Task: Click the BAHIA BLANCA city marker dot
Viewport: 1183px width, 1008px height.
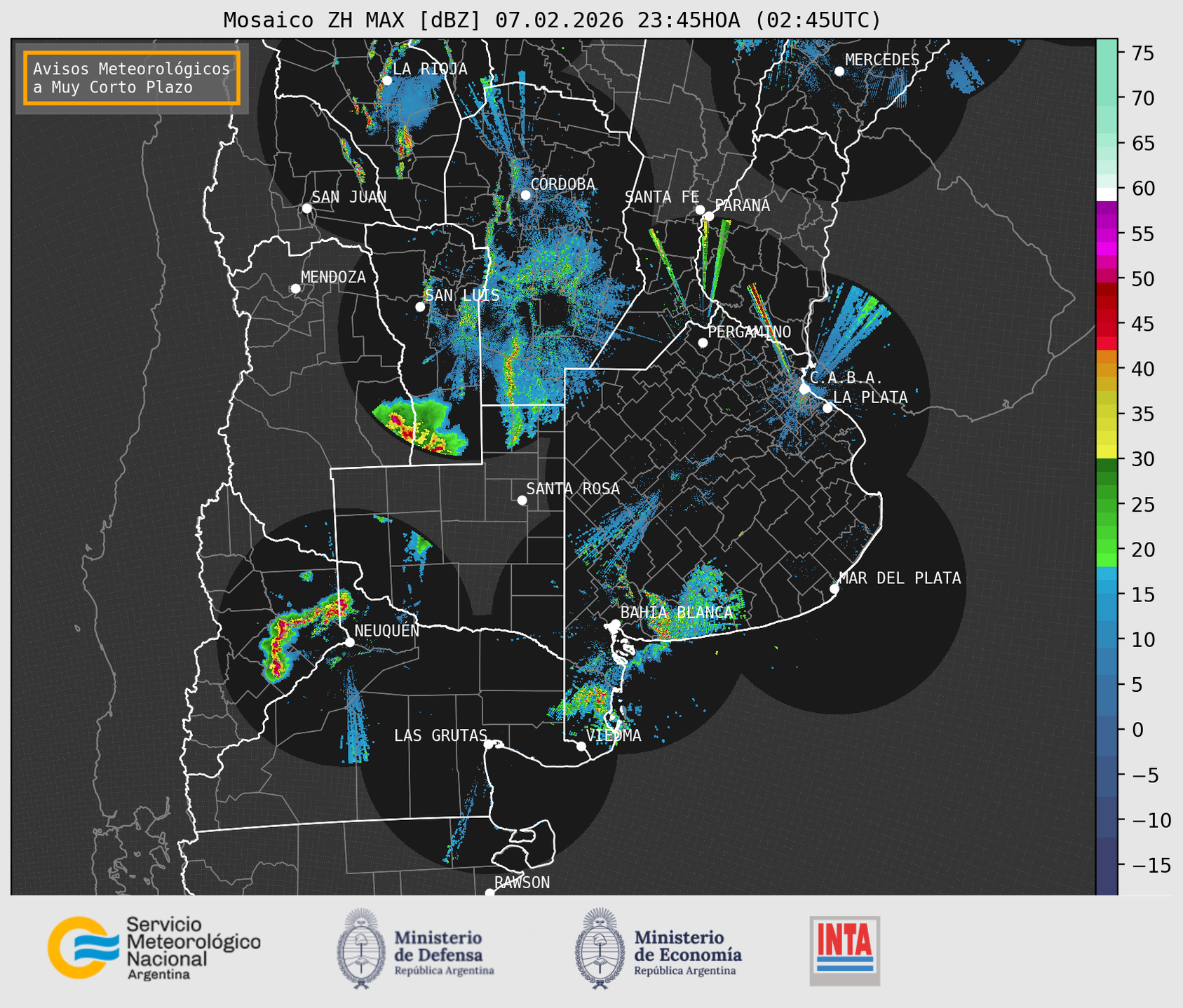Action: [x=615, y=624]
